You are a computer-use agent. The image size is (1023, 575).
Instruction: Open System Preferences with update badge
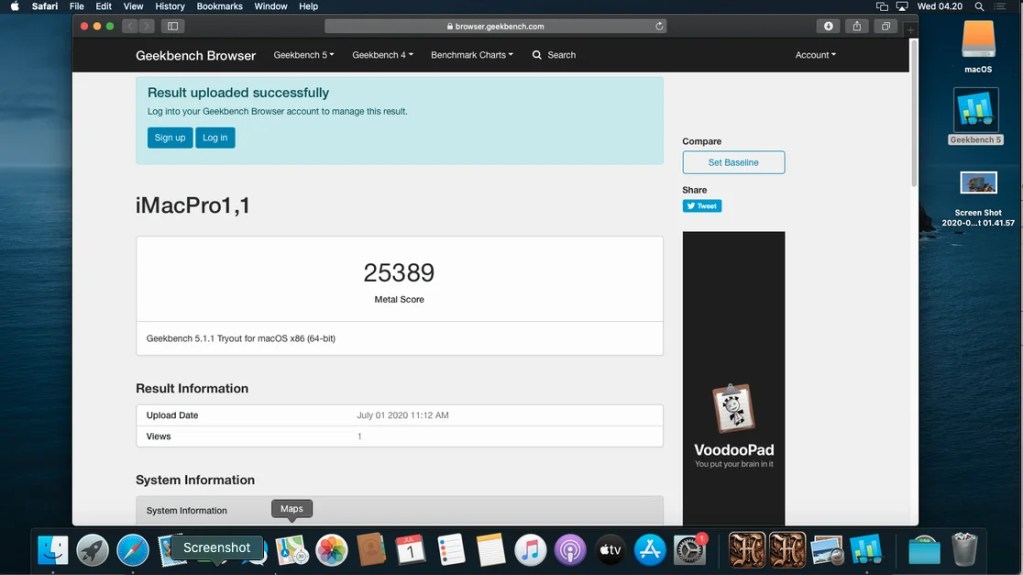(690, 550)
